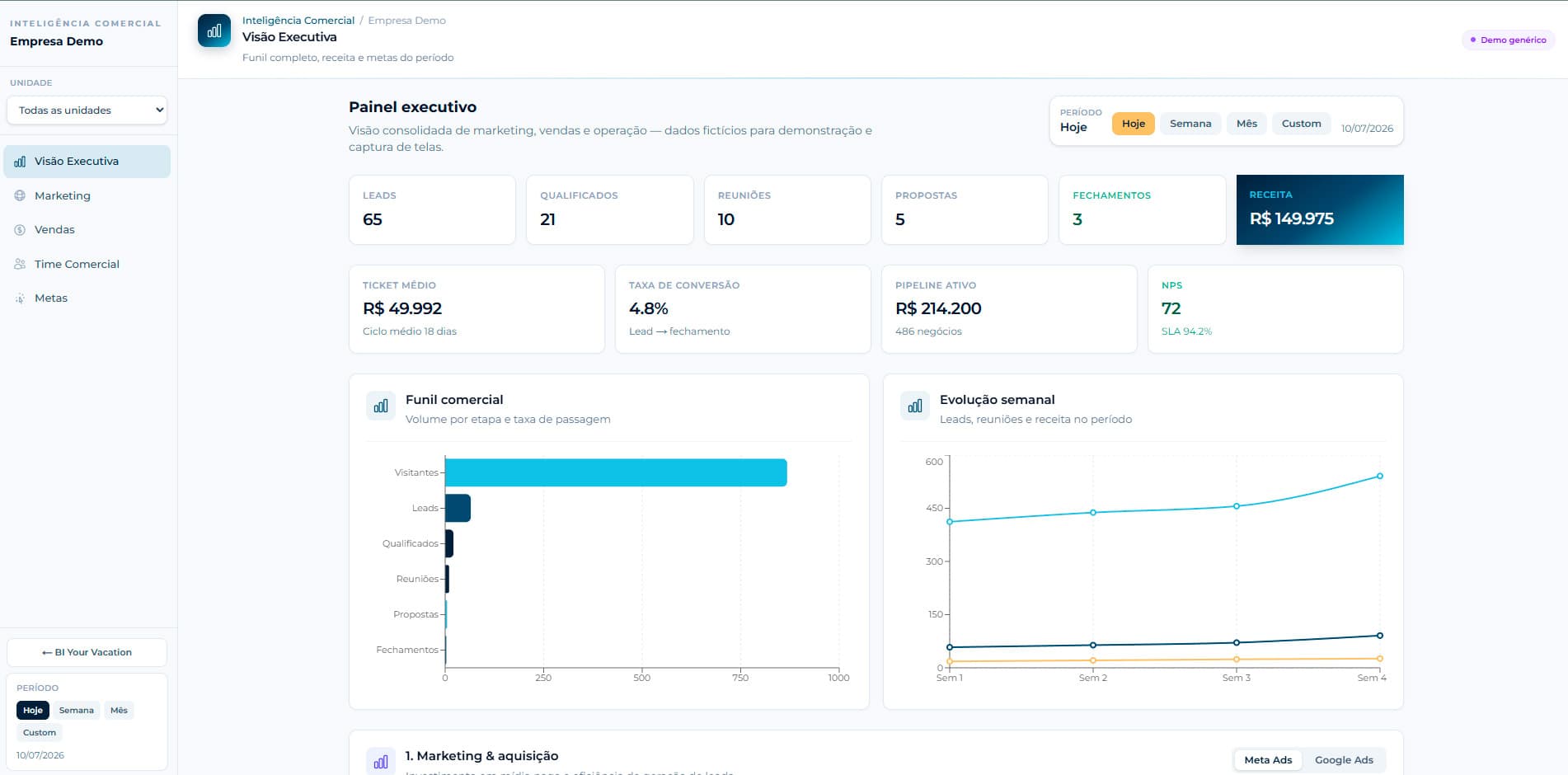This screenshot has width=1568, height=775.
Task: Choose Mês in the sidebar período box
Action: pyautogui.click(x=119, y=711)
